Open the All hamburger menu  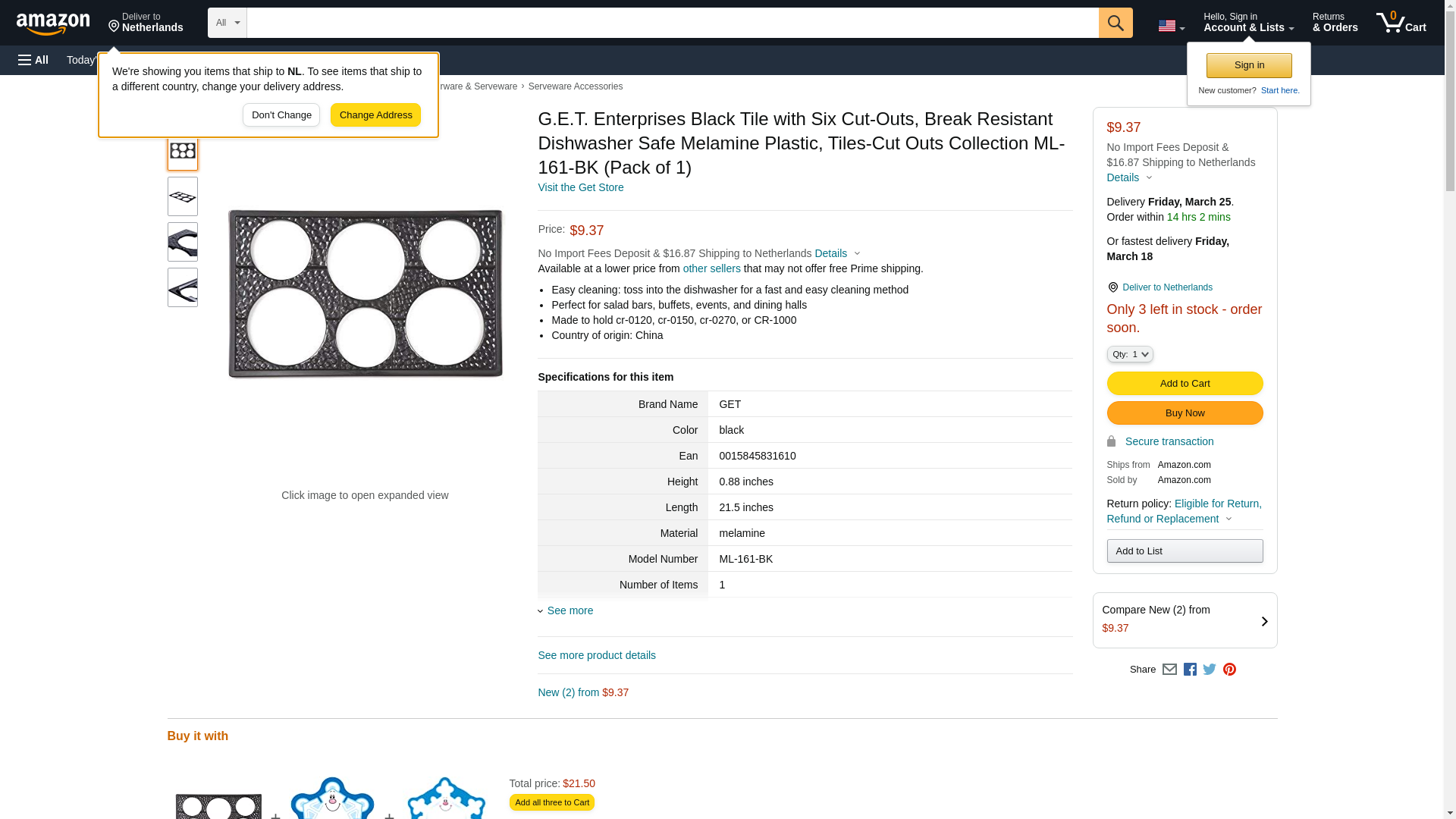tap(33, 60)
